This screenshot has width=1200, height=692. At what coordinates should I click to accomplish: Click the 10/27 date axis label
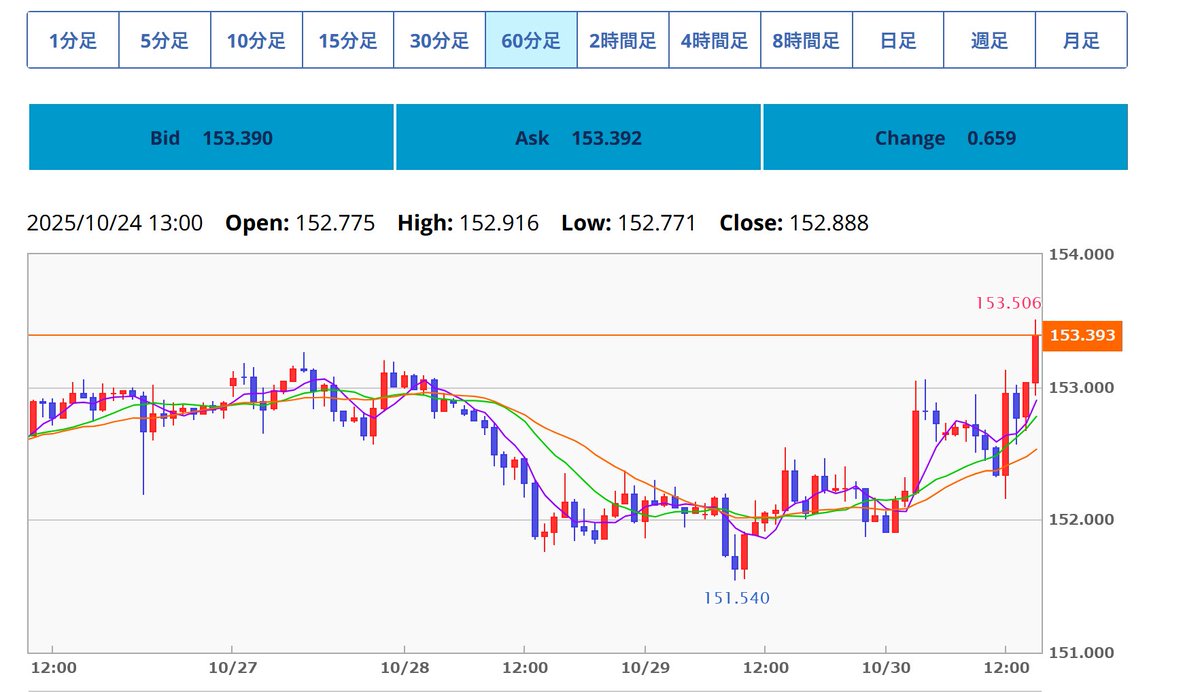(x=231, y=666)
